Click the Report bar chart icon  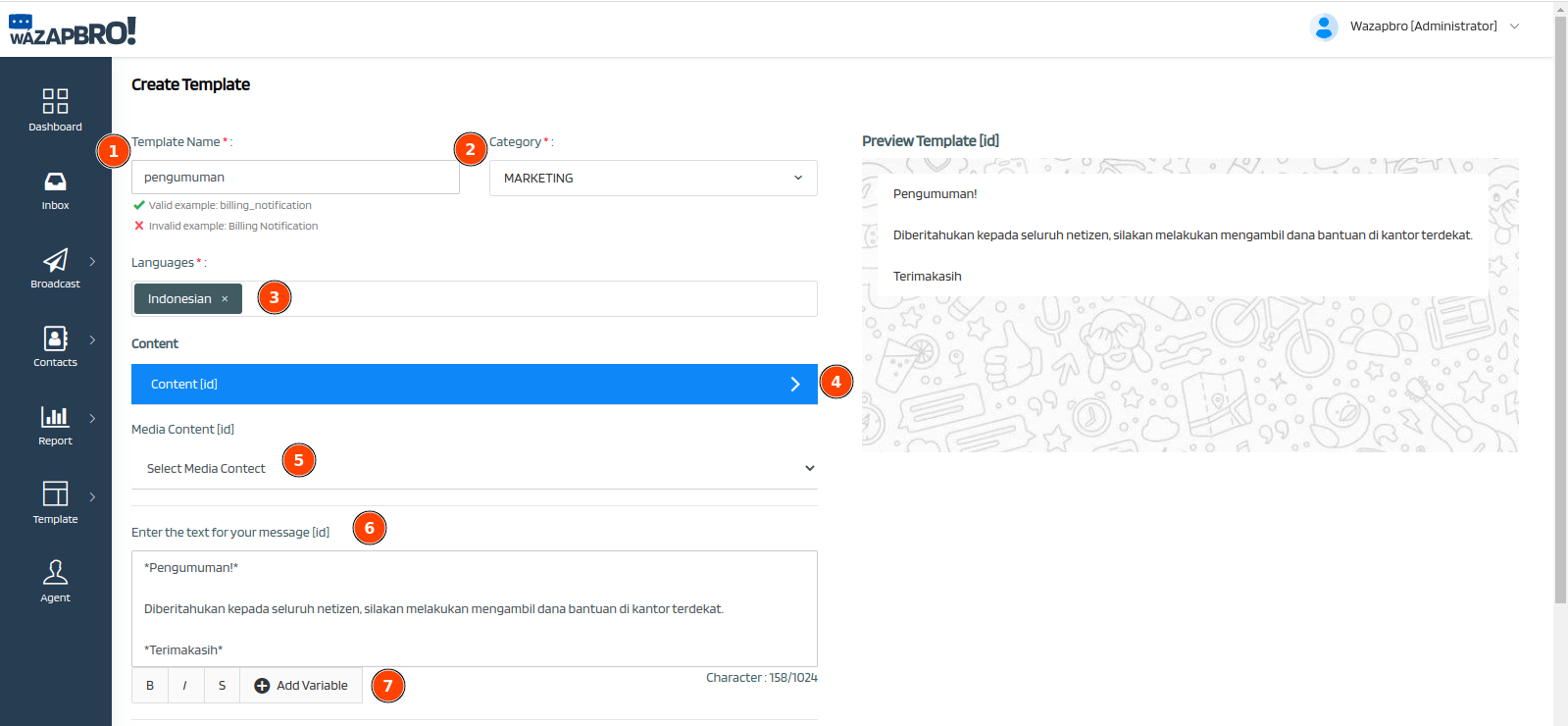(55, 417)
